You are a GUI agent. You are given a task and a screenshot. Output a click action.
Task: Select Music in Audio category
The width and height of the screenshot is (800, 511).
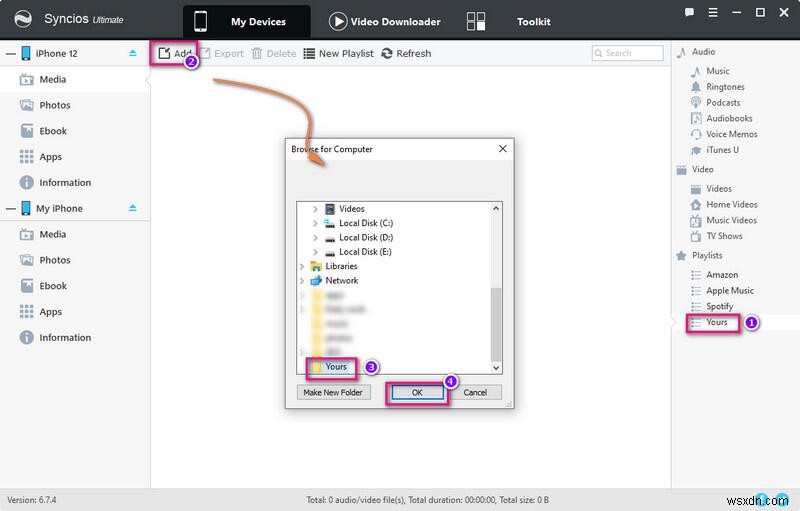point(717,71)
